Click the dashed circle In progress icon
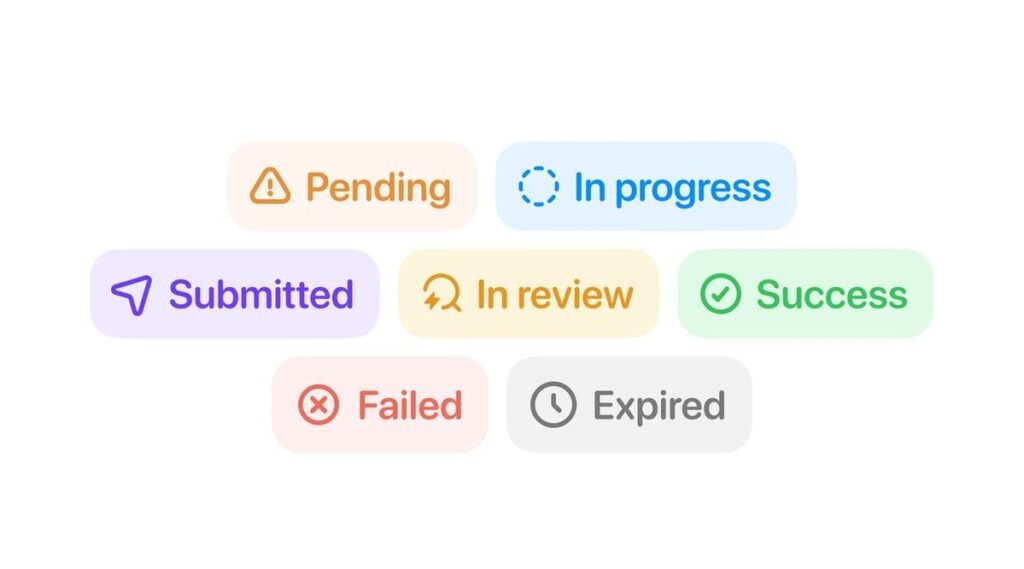 (538, 187)
